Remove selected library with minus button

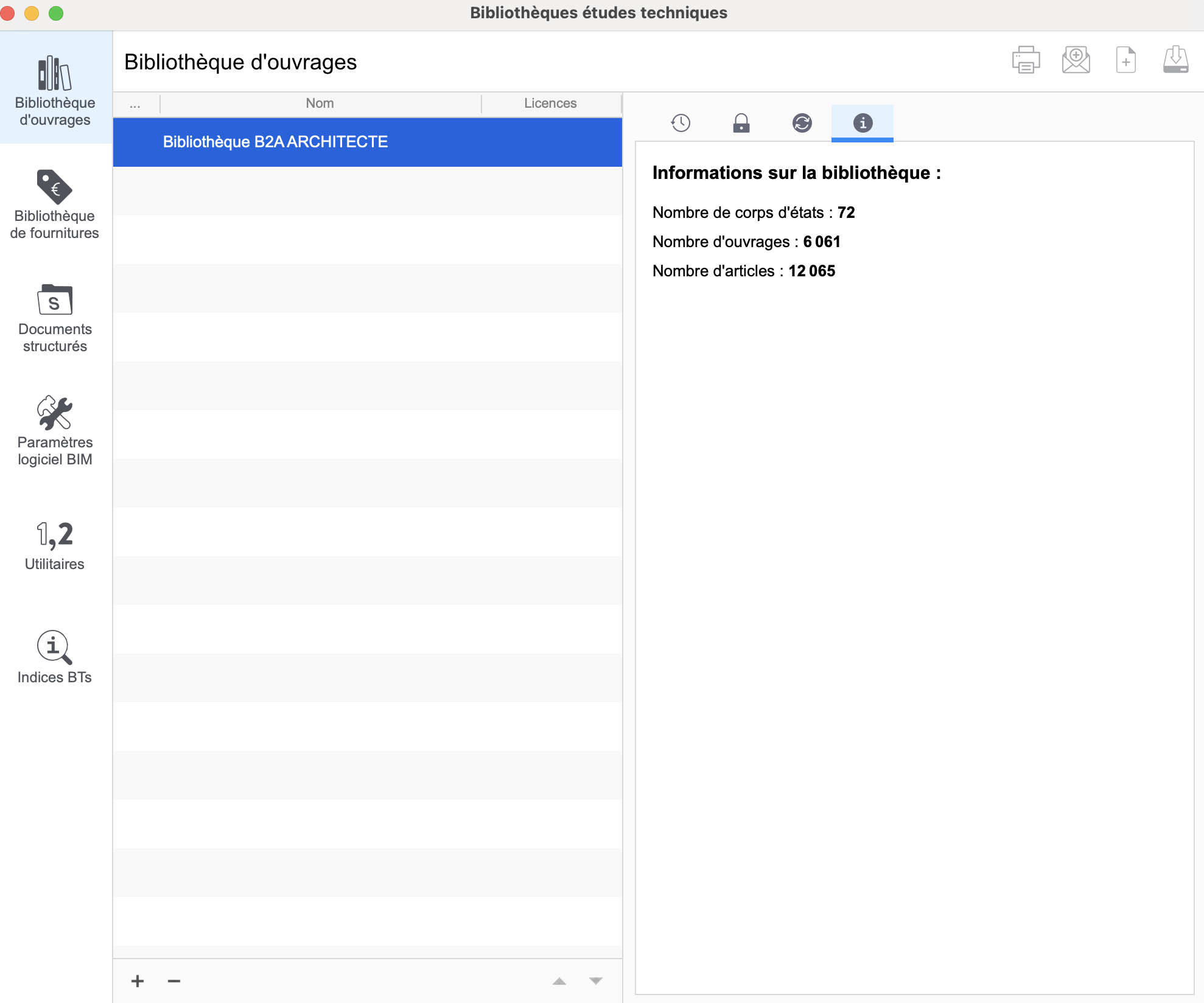[174, 980]
